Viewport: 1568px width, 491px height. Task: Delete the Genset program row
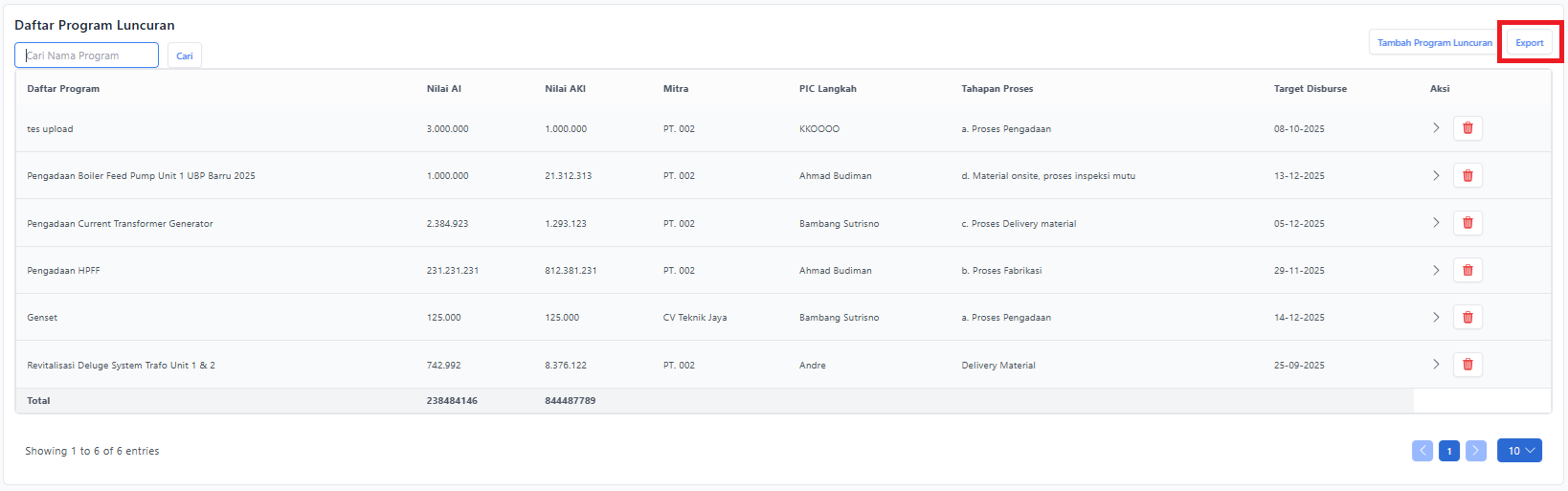point(1467,317)
